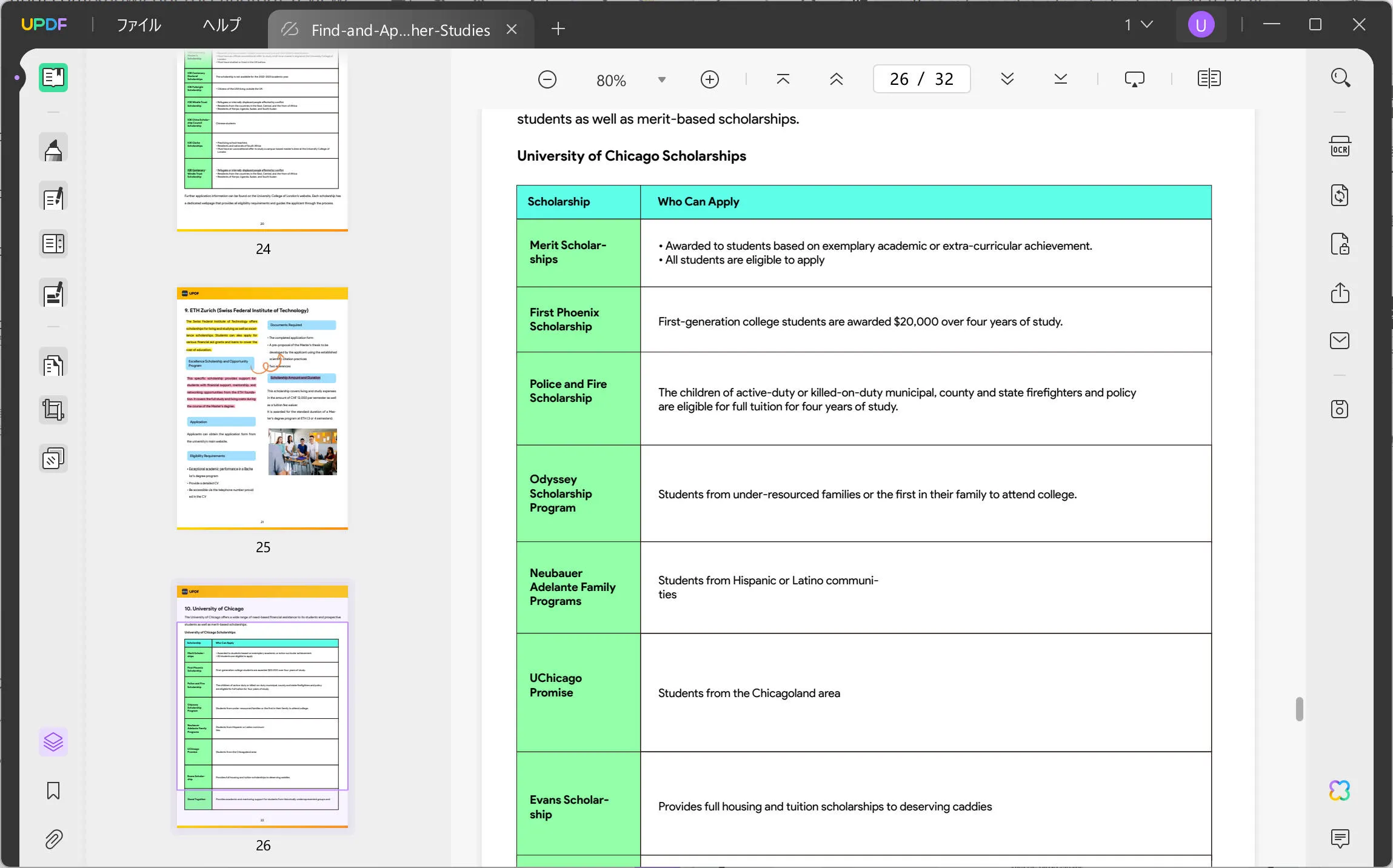1393x868 pixels.
Task: Open the Attachments paperclip panel
Action: pos(53,839)
